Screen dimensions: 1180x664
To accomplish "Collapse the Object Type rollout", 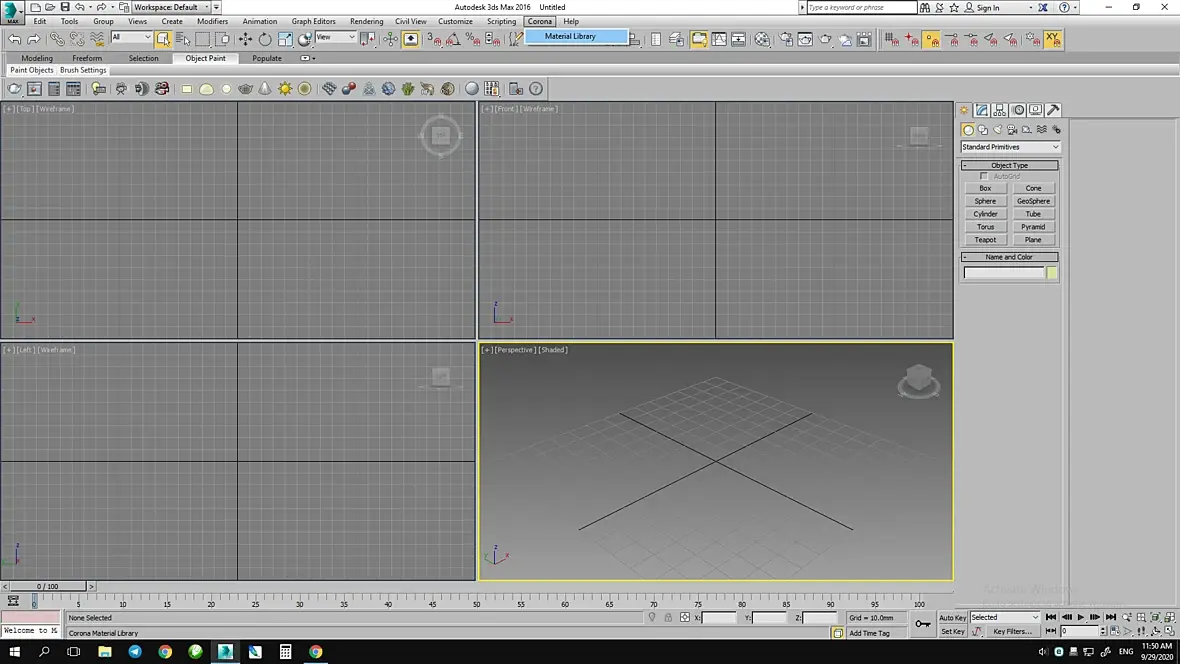I will pos(1009,165).
